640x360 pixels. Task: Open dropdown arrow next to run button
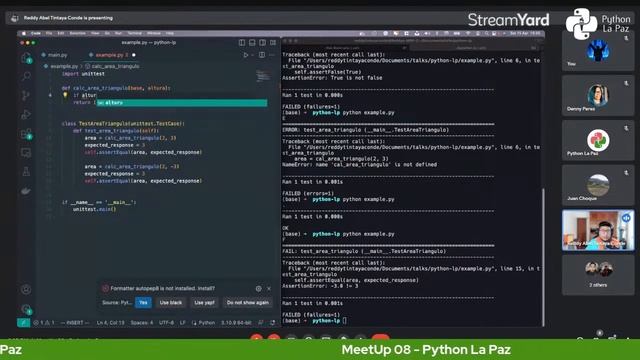(253, 55)
